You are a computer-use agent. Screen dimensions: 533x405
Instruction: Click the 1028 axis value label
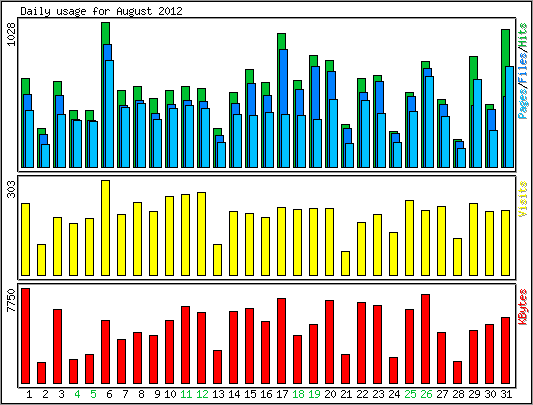11,34
